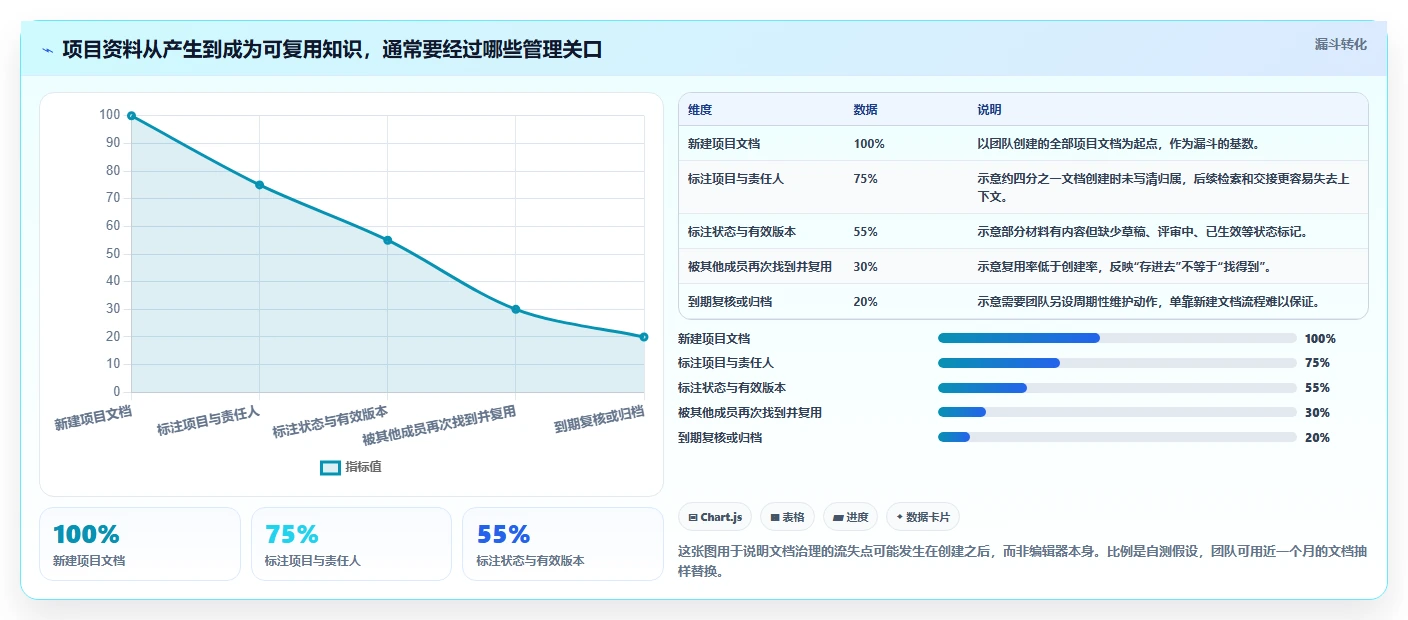Open the 55% 标注状态与有效版本 stat card

563,544
